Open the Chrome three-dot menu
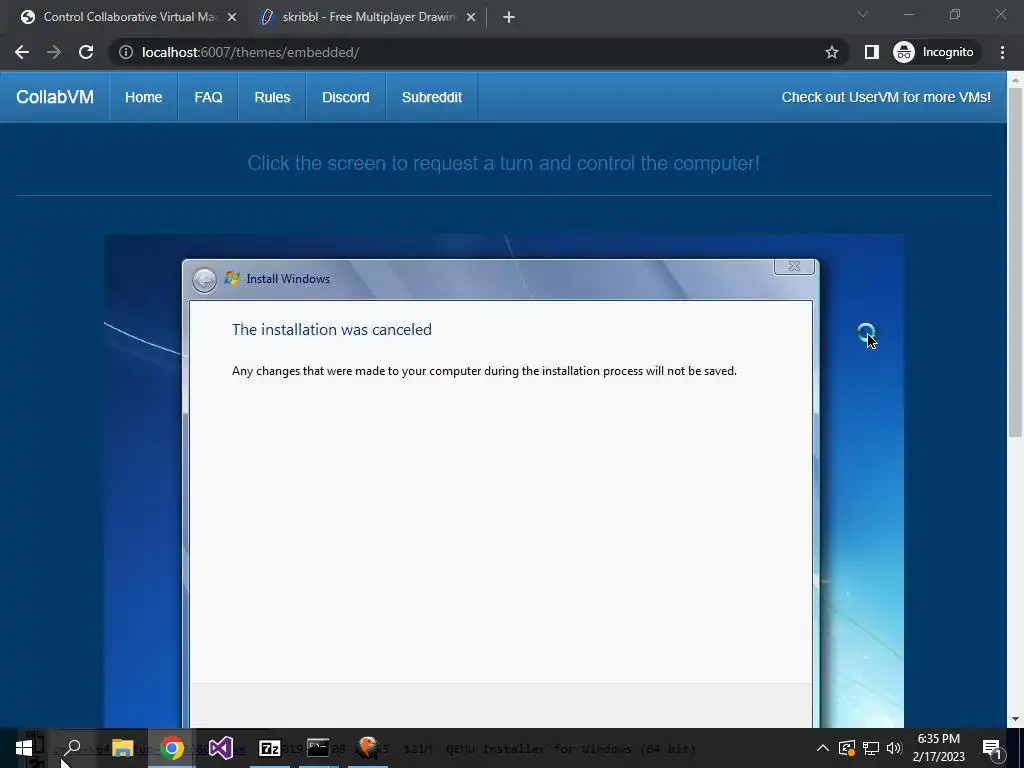1024x768 pixels. pyautogui.click(x=1002, y=52)
